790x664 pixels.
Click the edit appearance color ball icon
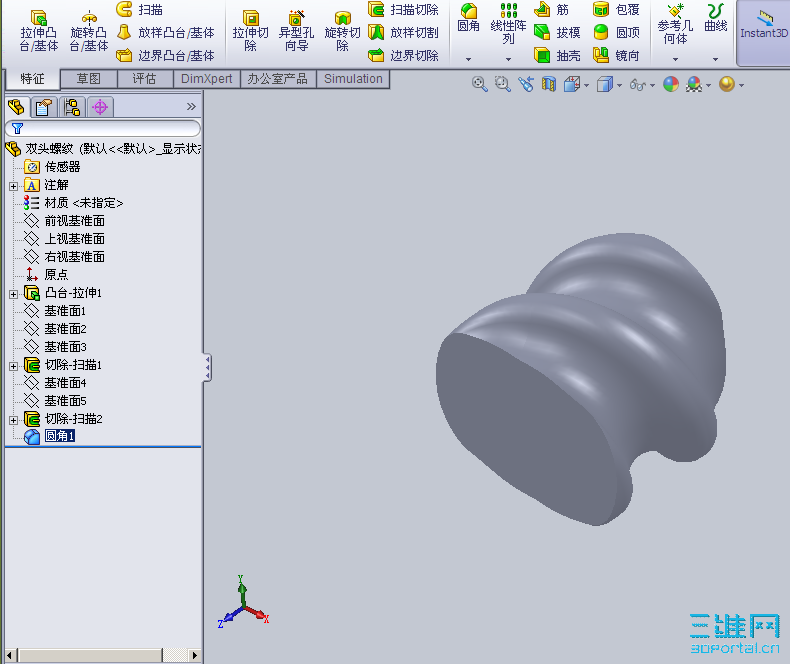[x=671, y=84]
